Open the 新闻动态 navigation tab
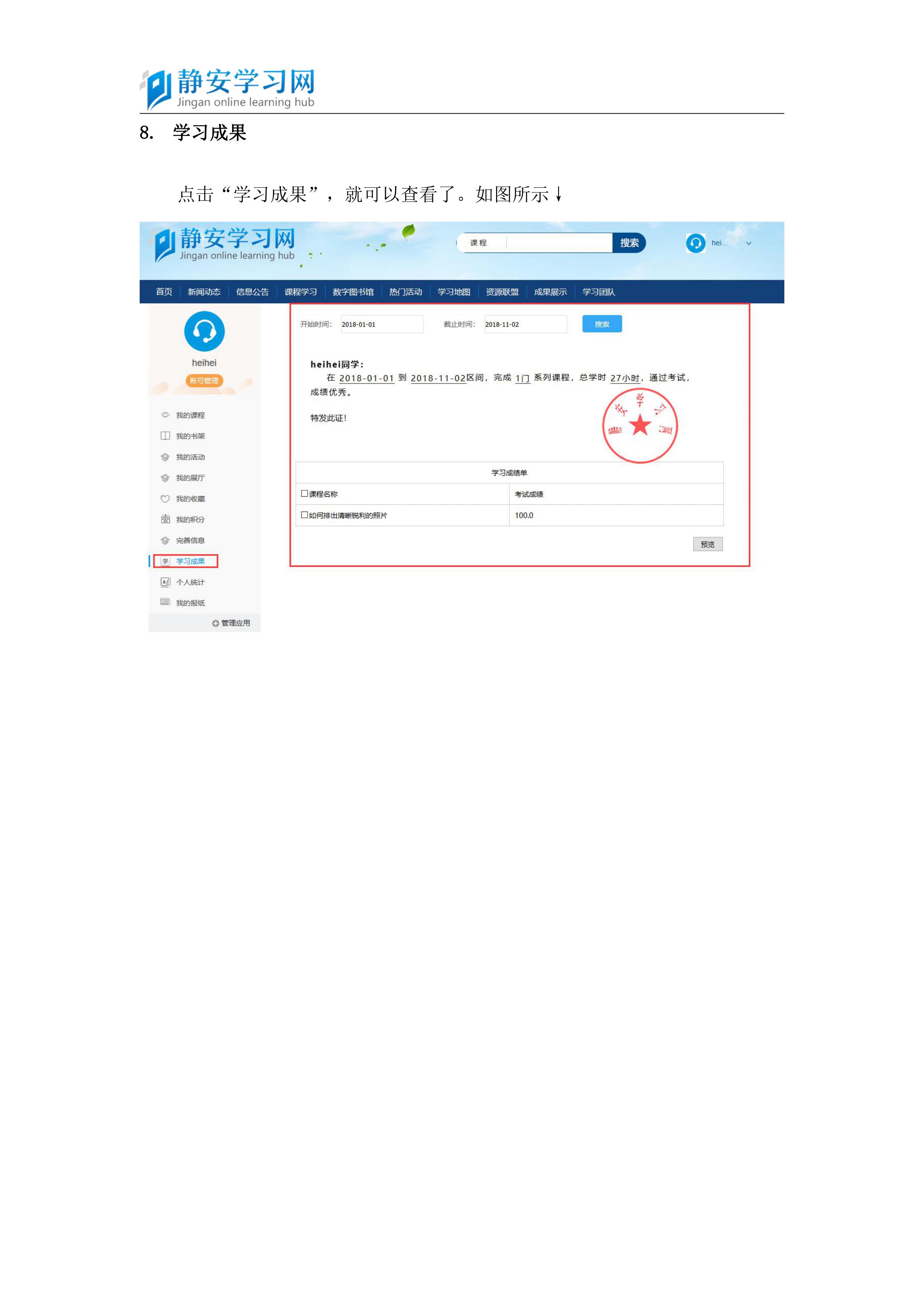 [204, 292]
